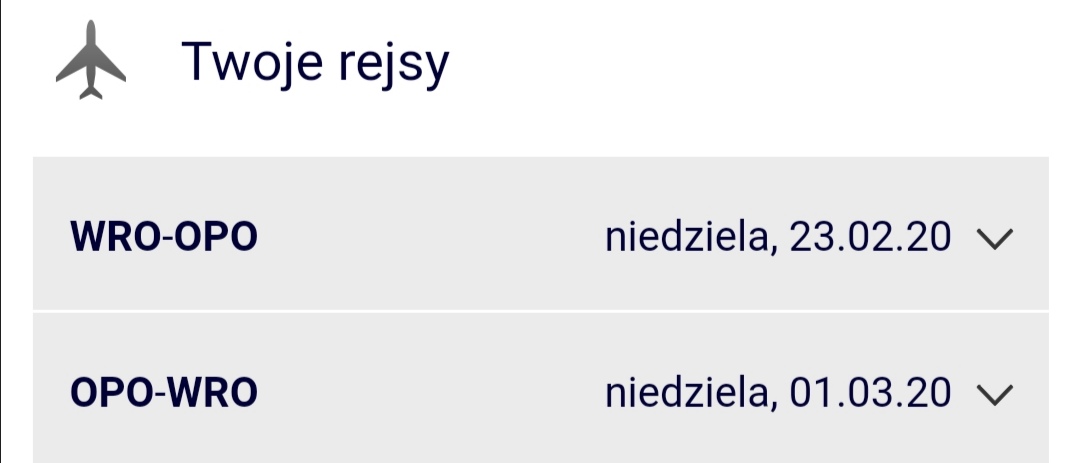Tap the airplane icon beside Twoje rejsy
This screenshot has width=1080, height=463.
pyautogui.click(x=91, y=60)
